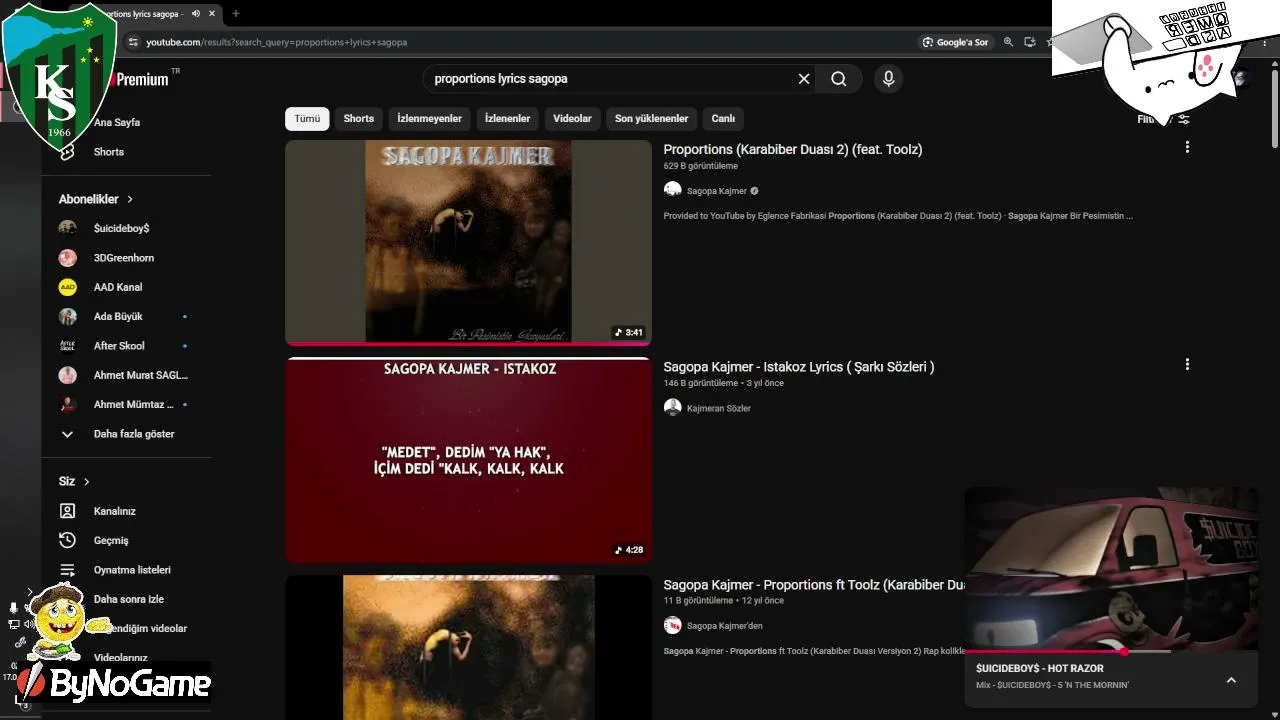Submit search with magnifier button
The width and height of the screenshot is (1280, 720).
click(x=839, y=79)
